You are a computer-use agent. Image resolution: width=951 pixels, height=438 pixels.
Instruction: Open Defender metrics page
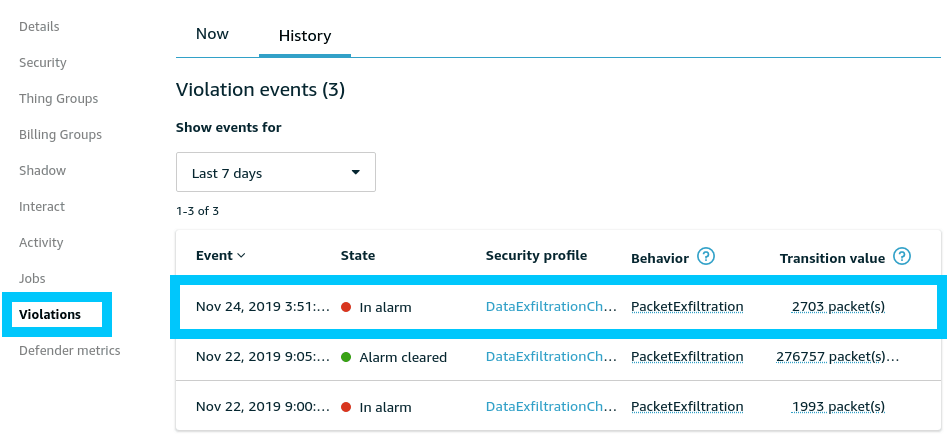(x=69, y=350)
